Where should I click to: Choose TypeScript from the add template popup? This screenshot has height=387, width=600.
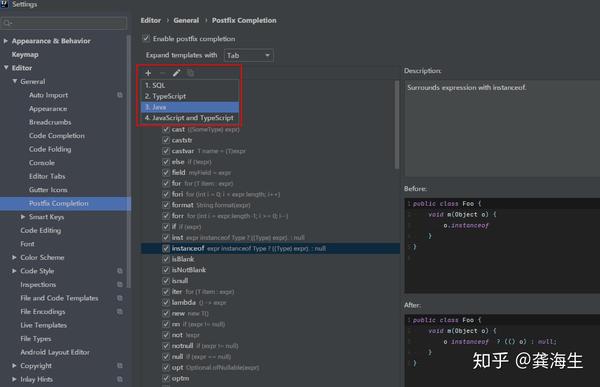click(x=190, y=96)
